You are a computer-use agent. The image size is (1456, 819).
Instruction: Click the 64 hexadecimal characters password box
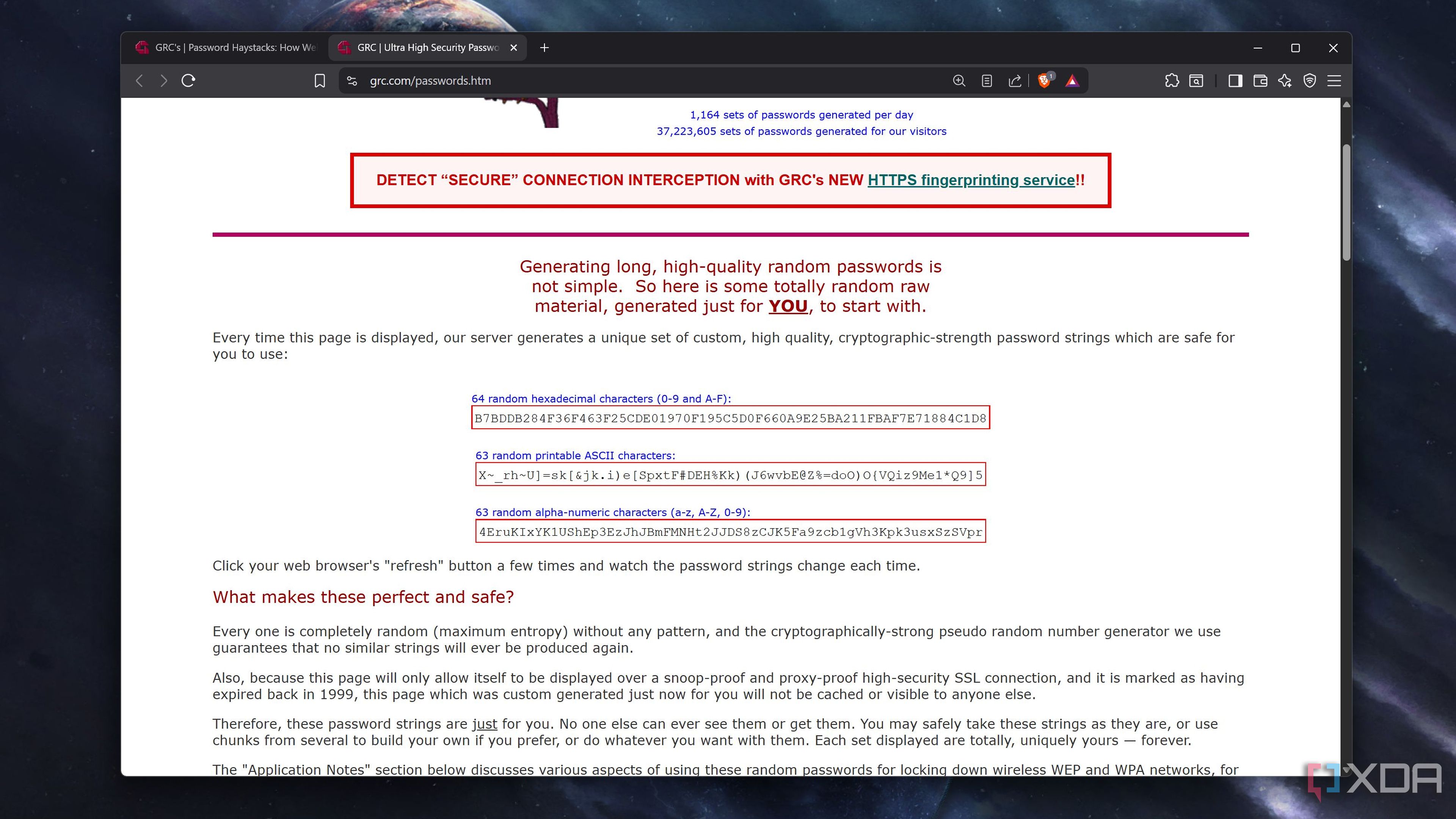pos(730,418)
